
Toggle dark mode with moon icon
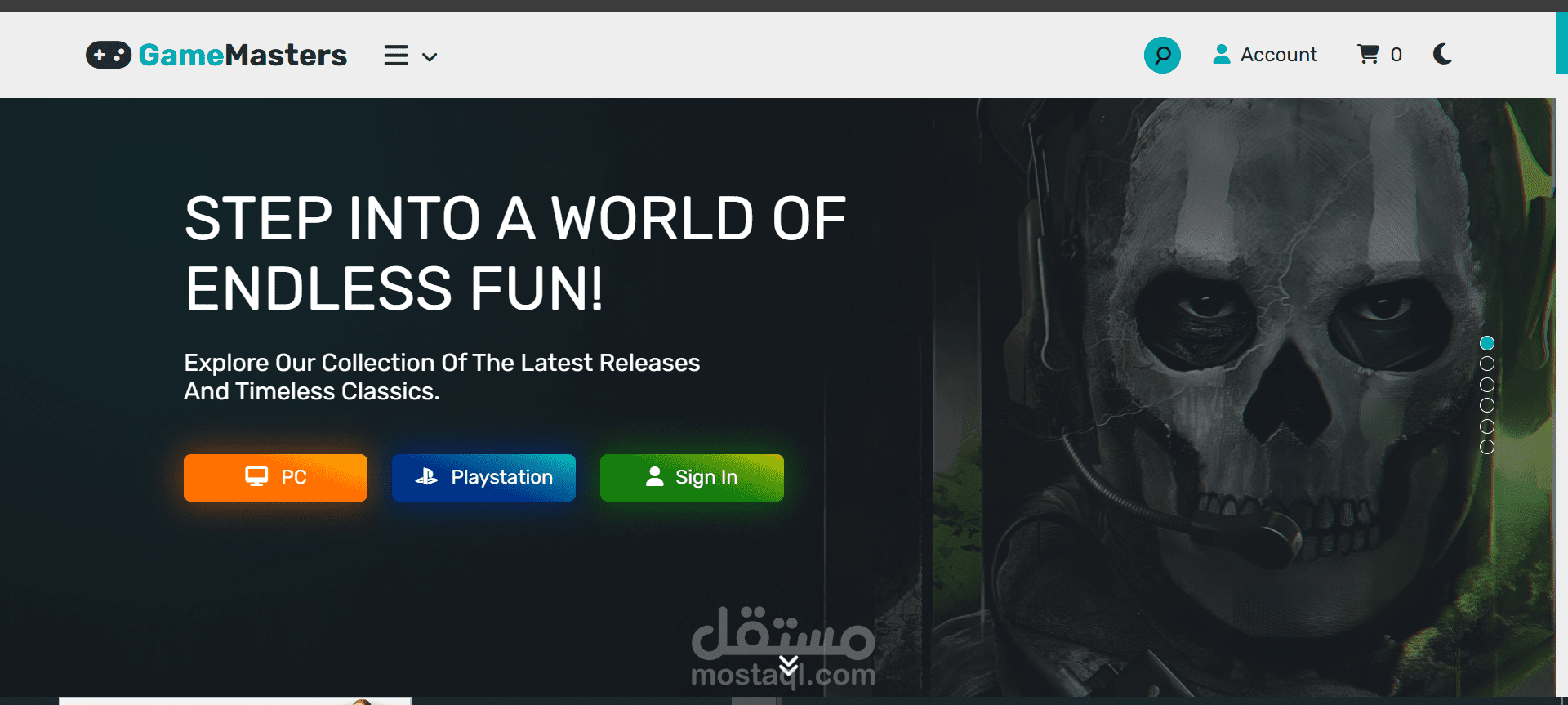pos(1443,54)
